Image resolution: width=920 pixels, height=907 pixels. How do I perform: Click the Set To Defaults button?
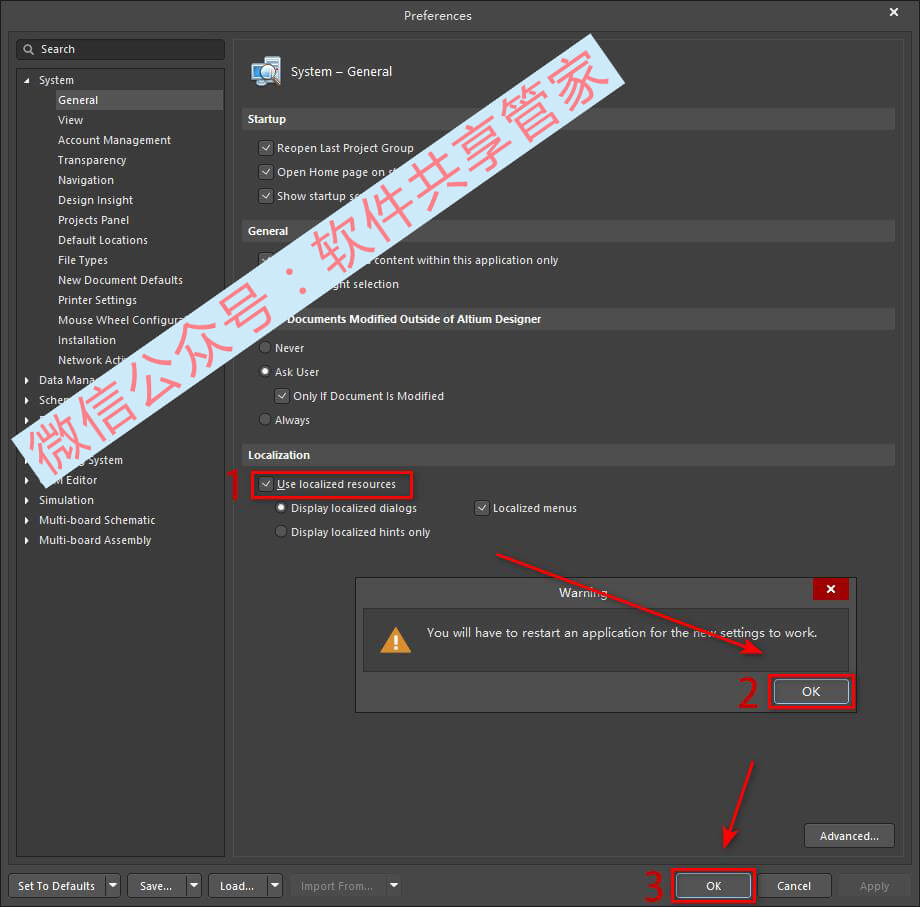pos(57,885)
